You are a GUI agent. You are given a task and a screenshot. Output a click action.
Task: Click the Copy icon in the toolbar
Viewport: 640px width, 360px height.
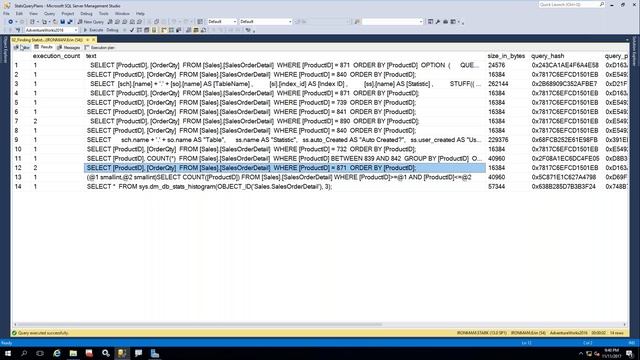(x=157, y=22)
